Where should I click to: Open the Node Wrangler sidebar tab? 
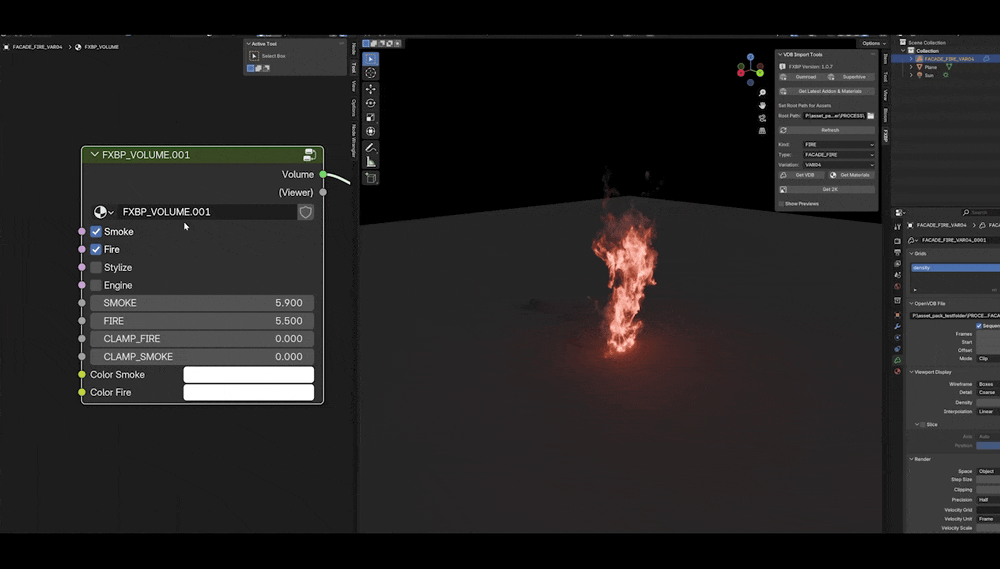pyautogui.click(x=353, y=140)
